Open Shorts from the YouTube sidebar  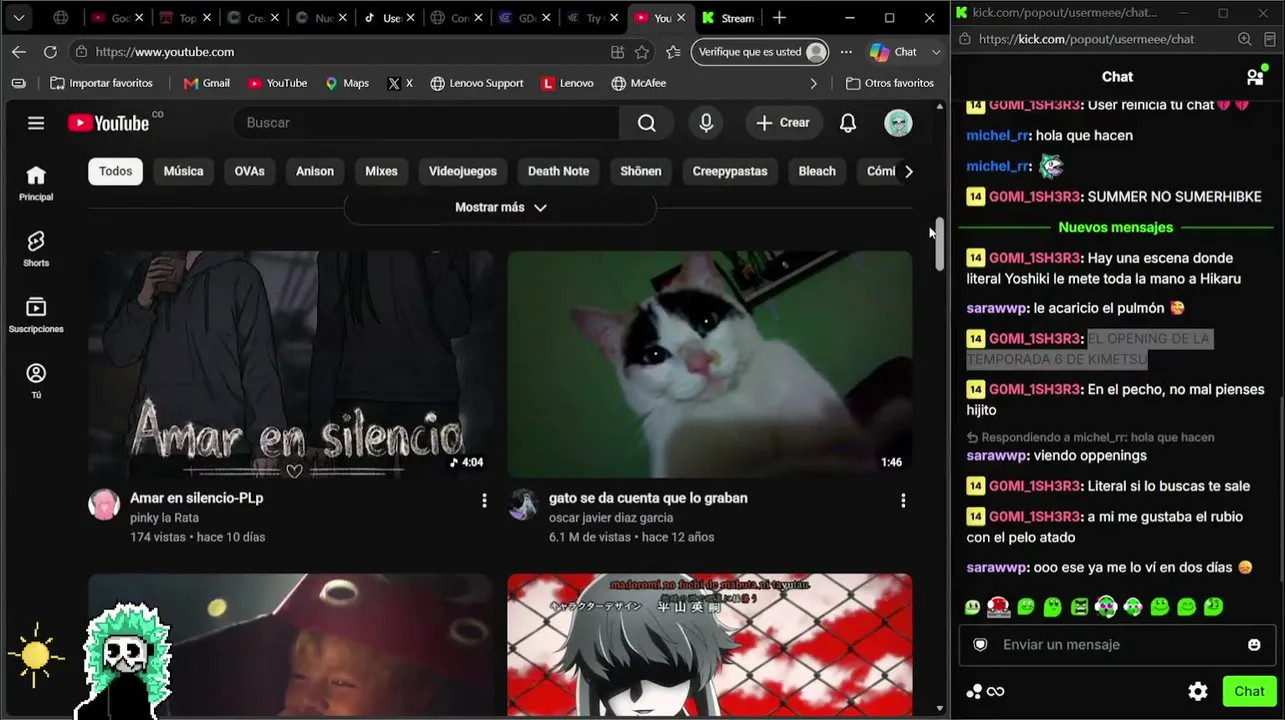pyautogui.click(x=36, y=249)
